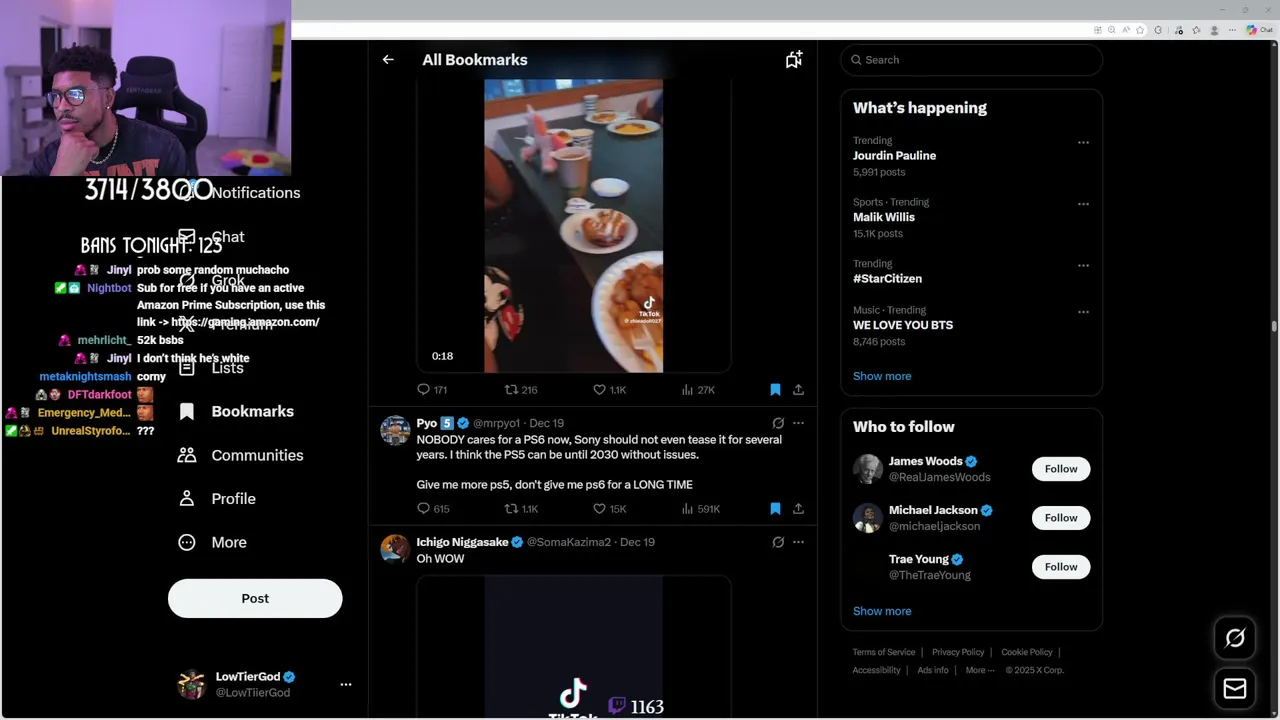The image size is (1280, 720).
Task: Open Grok icon on Pyo's post
Action: click(x=778, y=423)
